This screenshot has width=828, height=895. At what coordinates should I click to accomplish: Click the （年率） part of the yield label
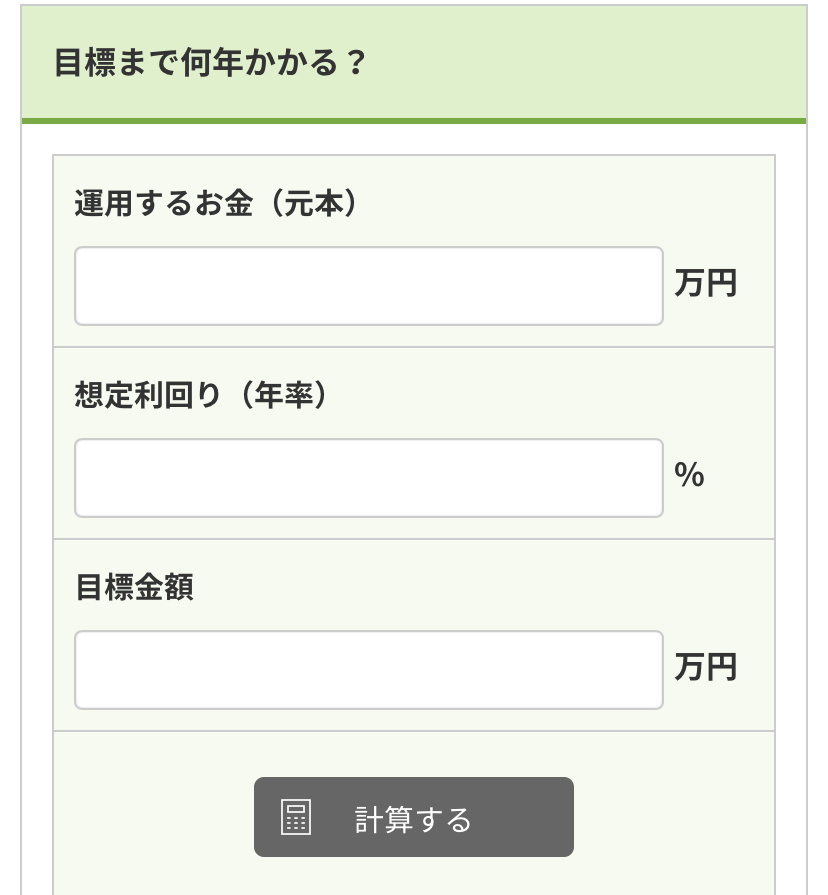click(283, 394)
